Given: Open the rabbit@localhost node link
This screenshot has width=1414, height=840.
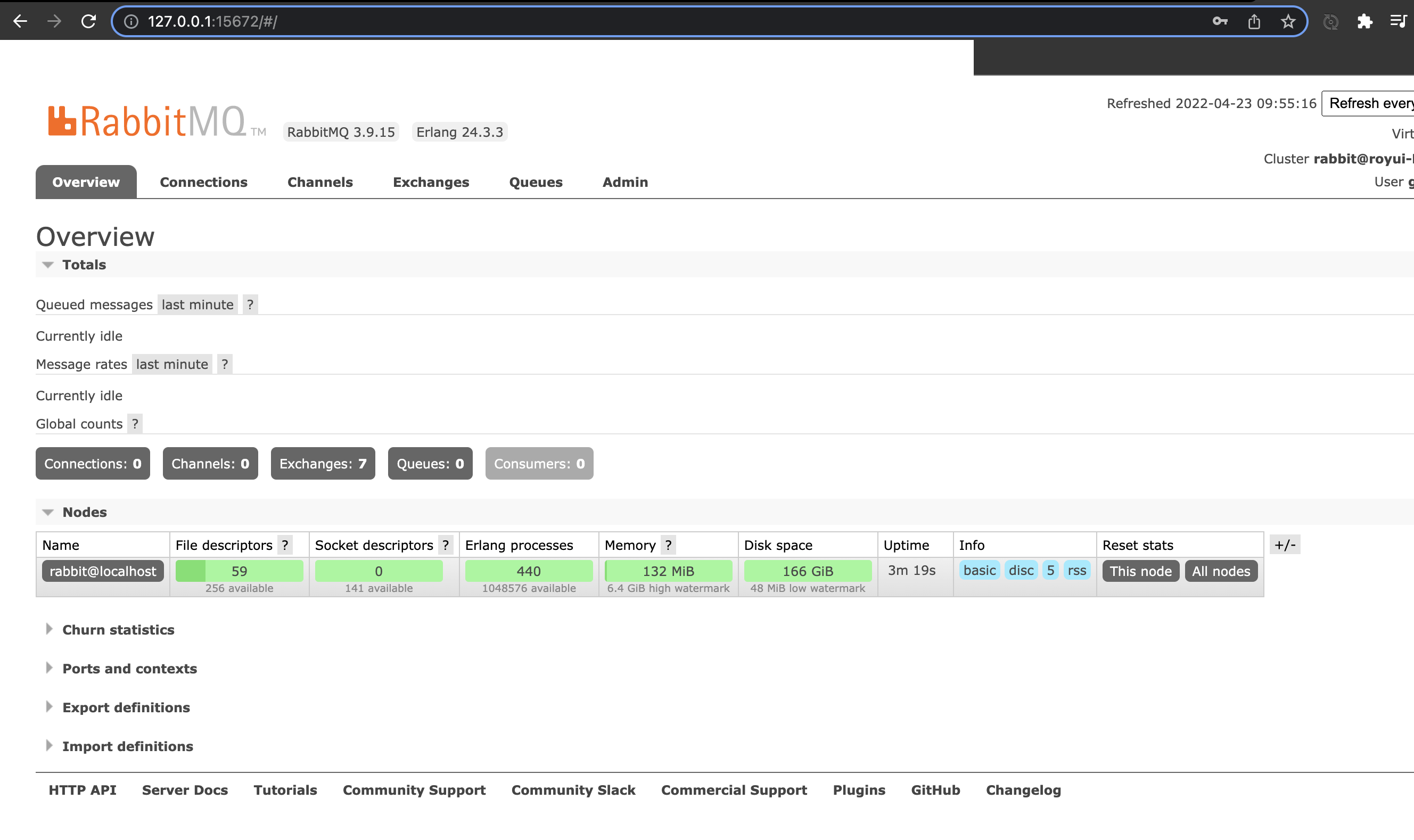Looking at the screenshot, I should tap(103, 571).
